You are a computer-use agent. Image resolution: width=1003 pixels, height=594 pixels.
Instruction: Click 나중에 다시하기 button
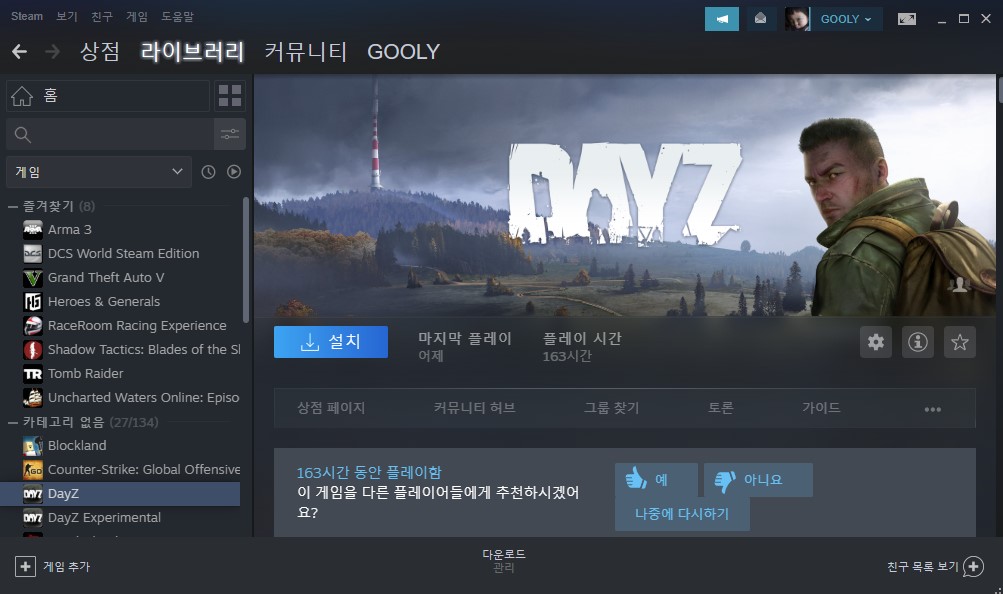(x=682, y=514)
